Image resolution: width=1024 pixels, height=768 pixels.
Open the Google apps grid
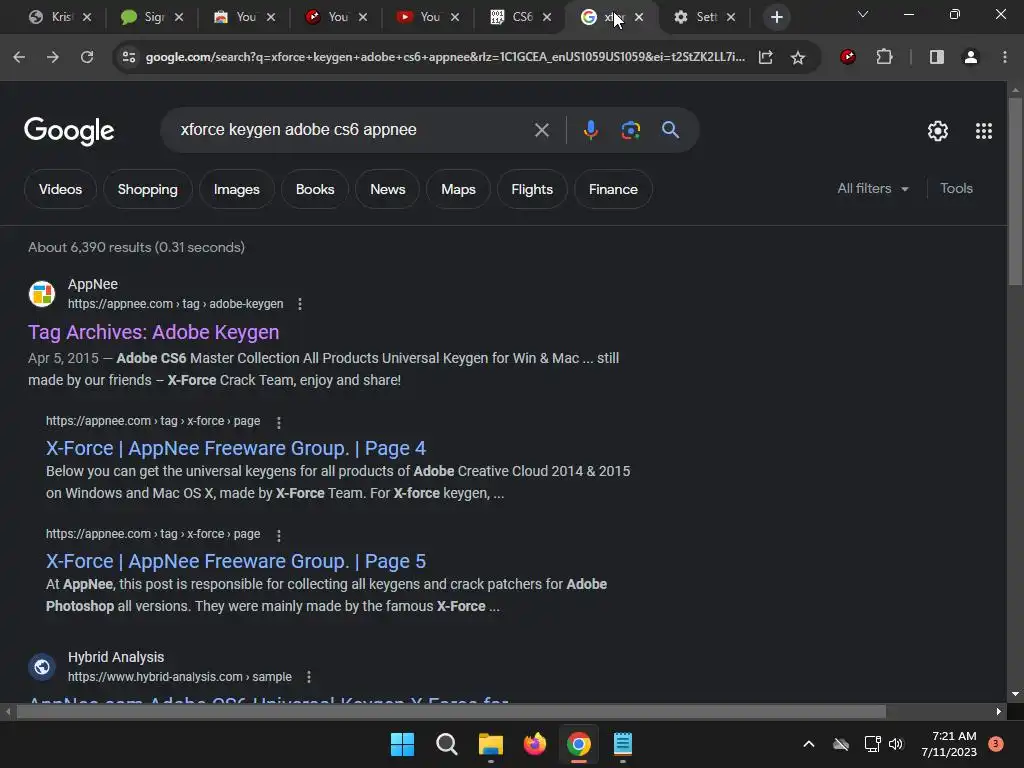tap(984, 131)
